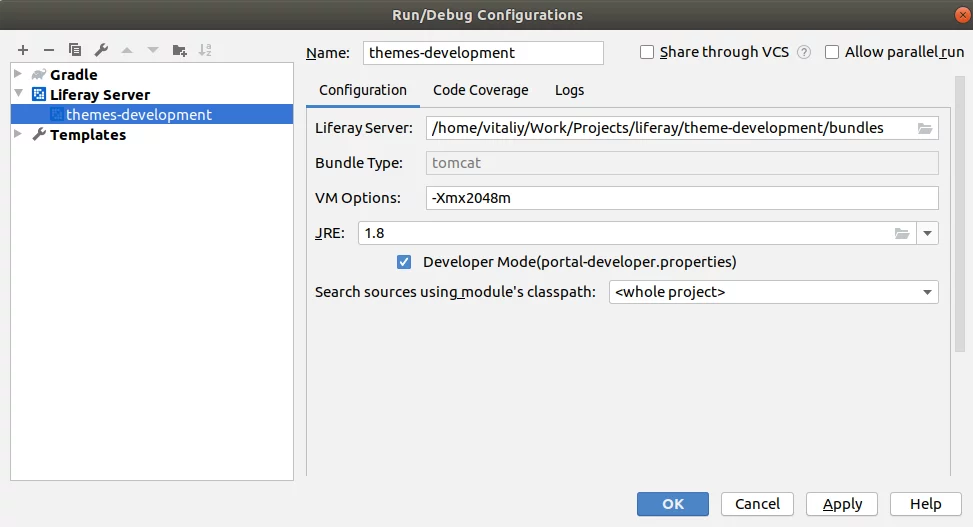Click the Name input field
This screenshot has width=973, height=527.
coord(483,53)
